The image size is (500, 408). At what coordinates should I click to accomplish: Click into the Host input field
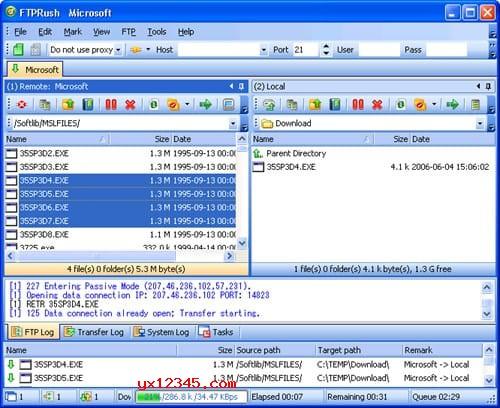tap(218, 50)
